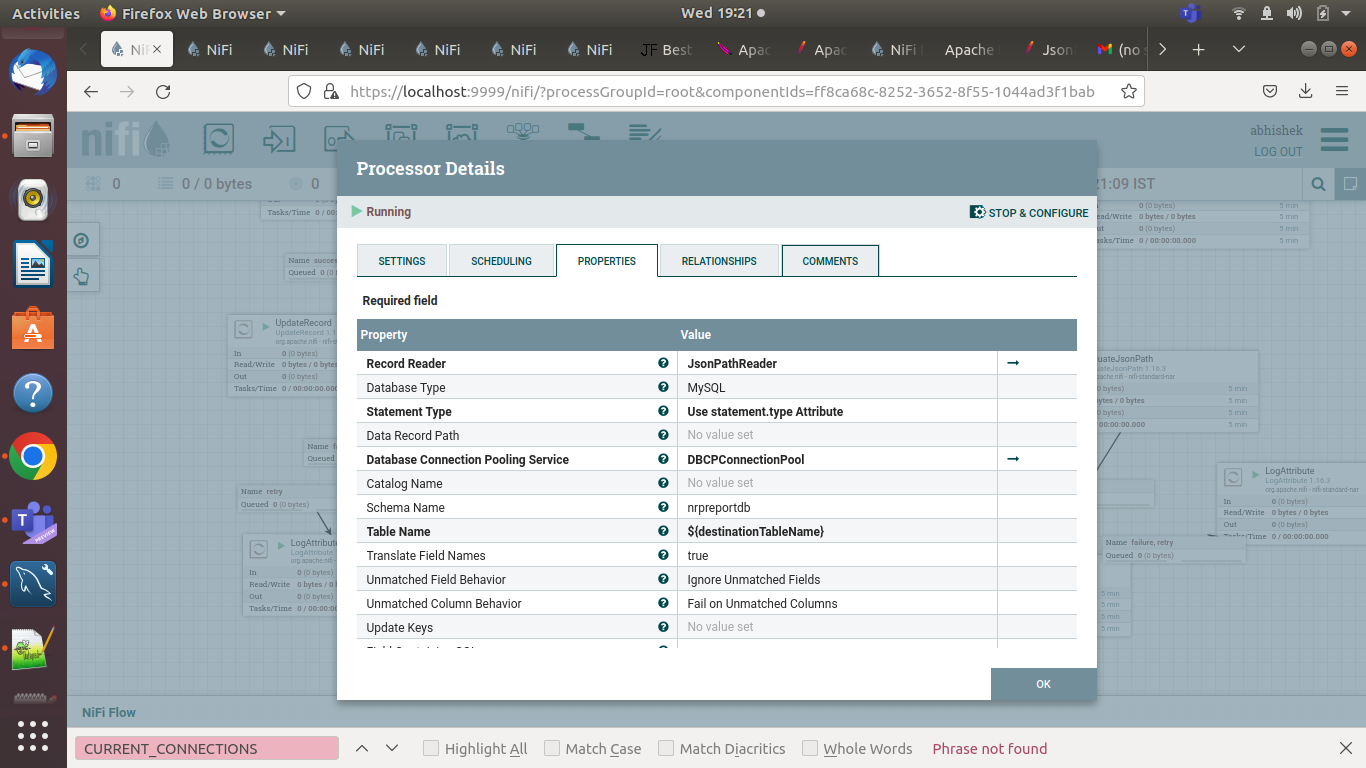Click the Label icon on the NiFi toolbar
The width and height of the screenshot is (1366, 768).
coord(645,133)
